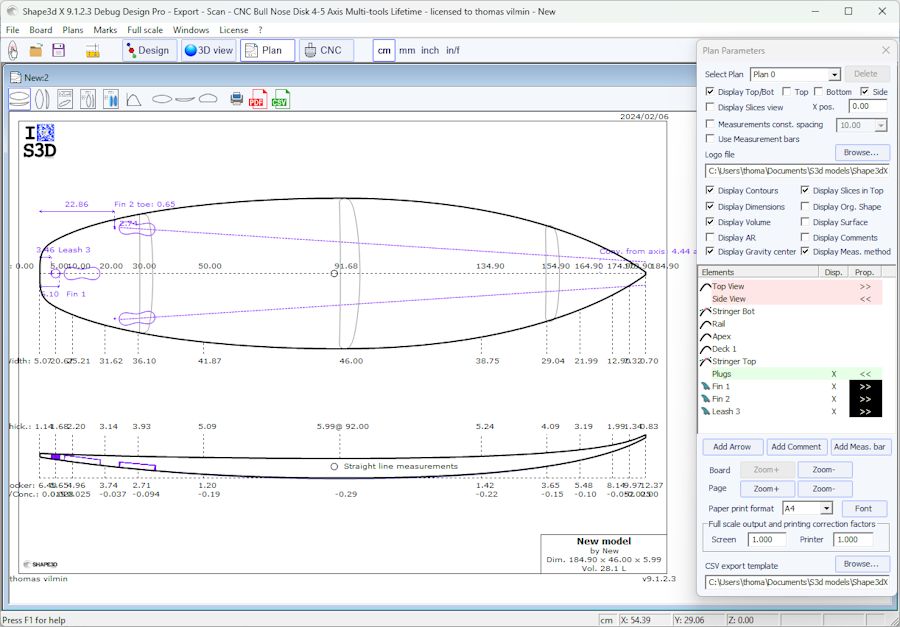Open the Full scale menu
The width and height of the screenshot is (900, 627).
point(145,30)
